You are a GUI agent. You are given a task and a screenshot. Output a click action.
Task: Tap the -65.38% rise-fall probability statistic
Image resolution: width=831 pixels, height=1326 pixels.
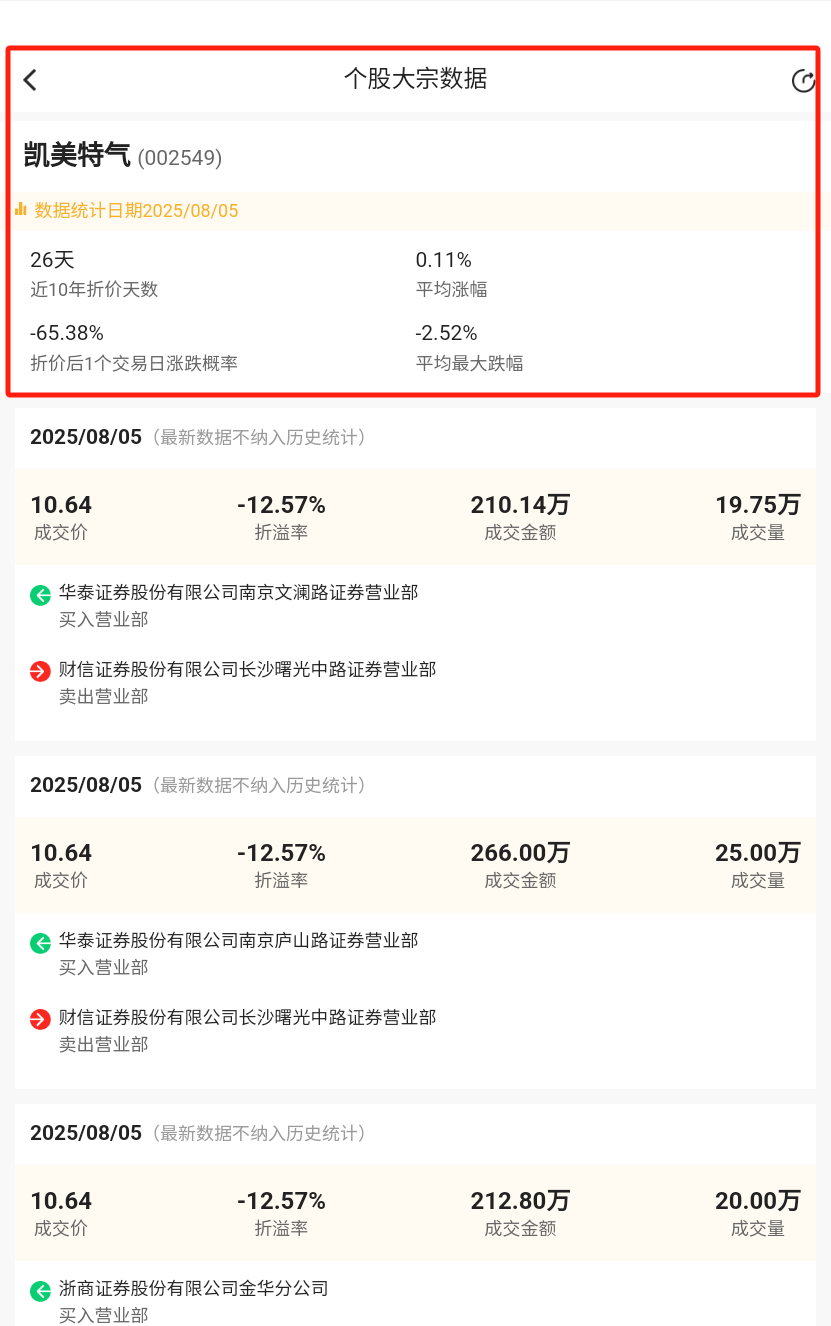67,333
